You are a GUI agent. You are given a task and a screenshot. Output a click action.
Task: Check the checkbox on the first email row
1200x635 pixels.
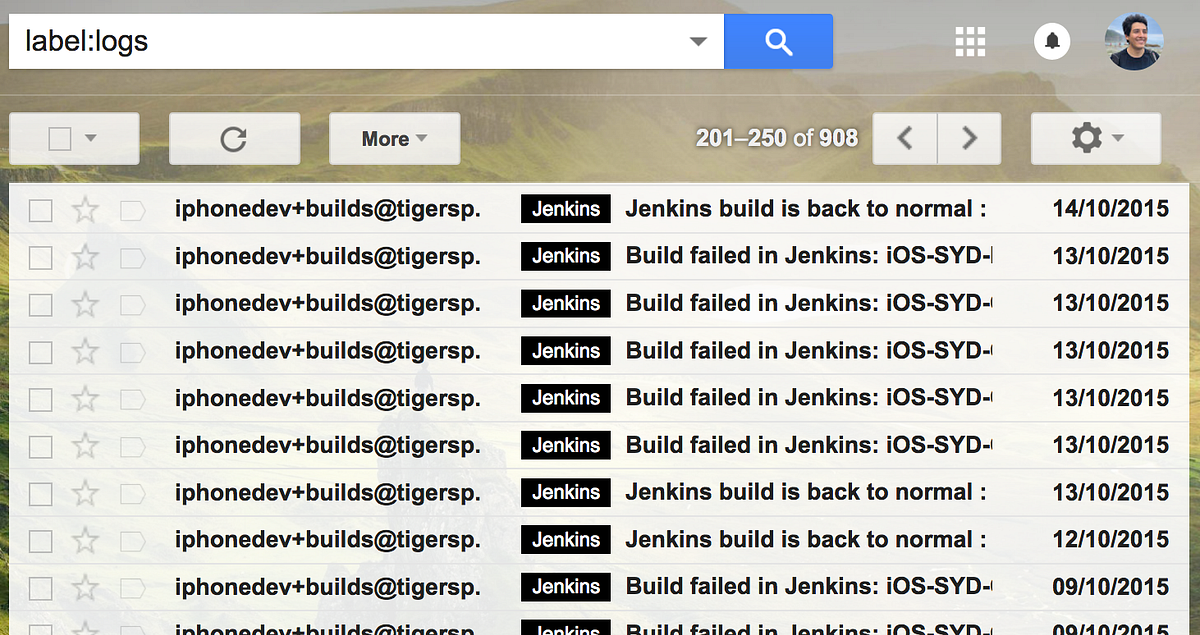coord(40,209)
